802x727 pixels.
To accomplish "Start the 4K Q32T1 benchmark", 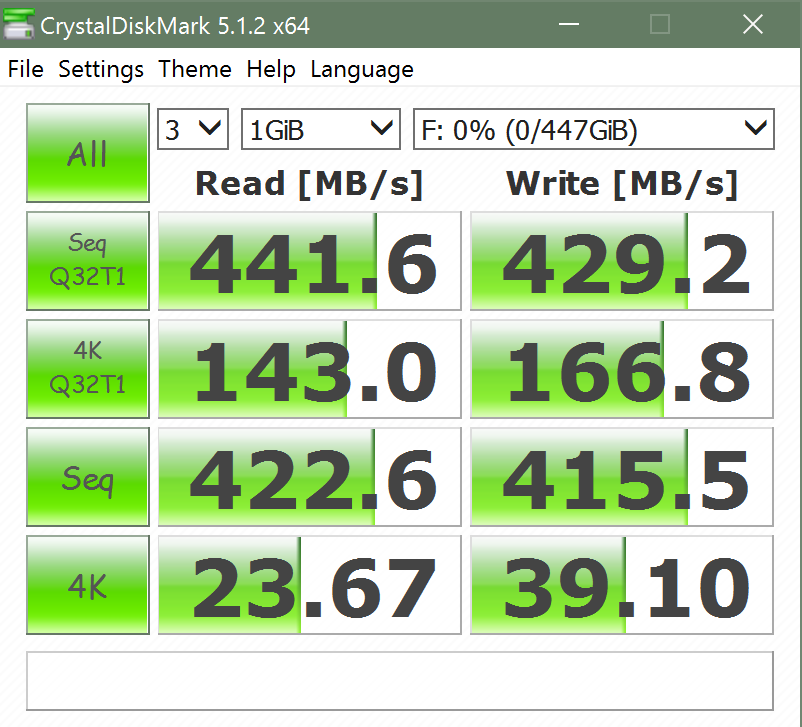I will [x=88, y=368].
